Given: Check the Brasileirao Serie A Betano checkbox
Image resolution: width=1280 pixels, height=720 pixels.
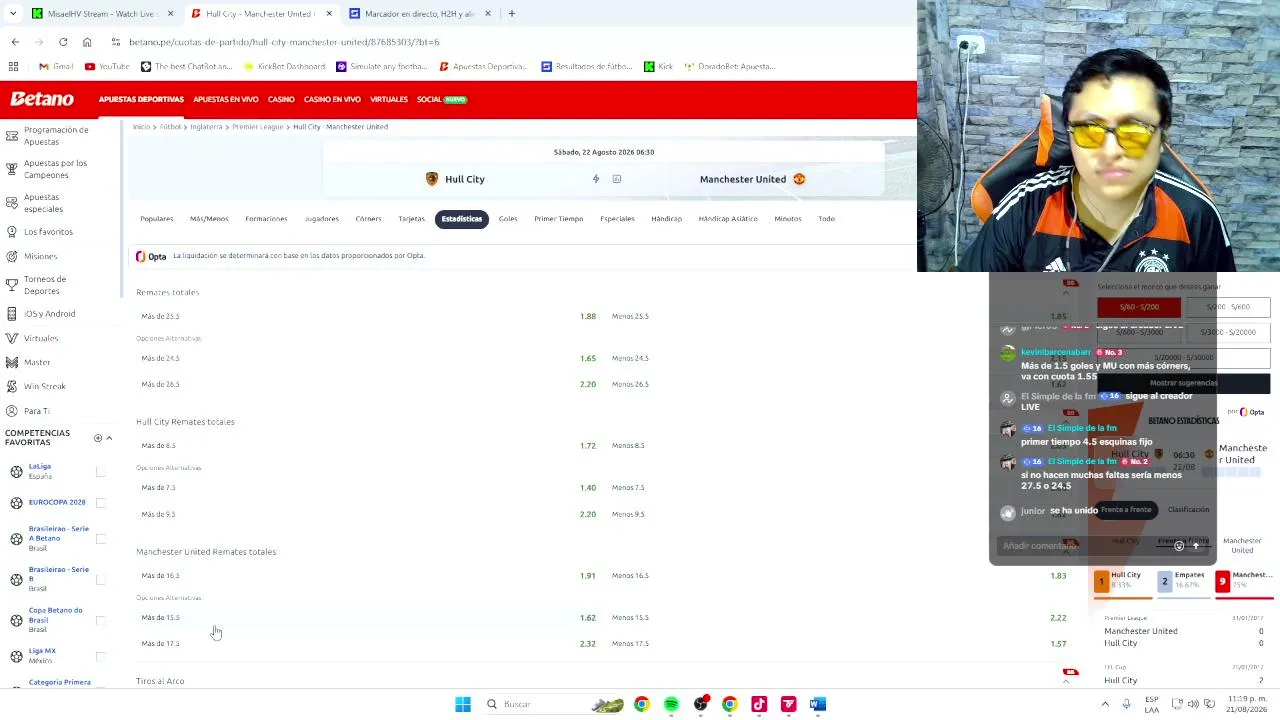Looking at the screenshot, I should point(100,539).
